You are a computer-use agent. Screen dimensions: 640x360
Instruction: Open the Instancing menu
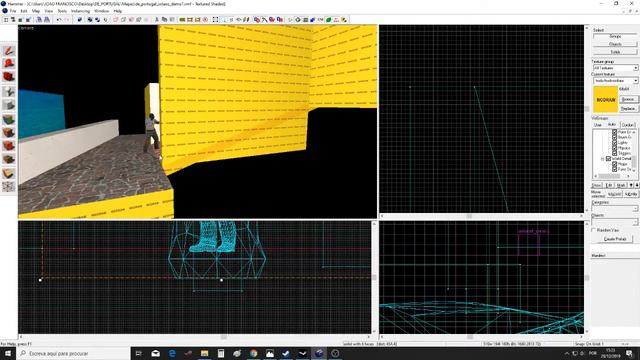80,11
